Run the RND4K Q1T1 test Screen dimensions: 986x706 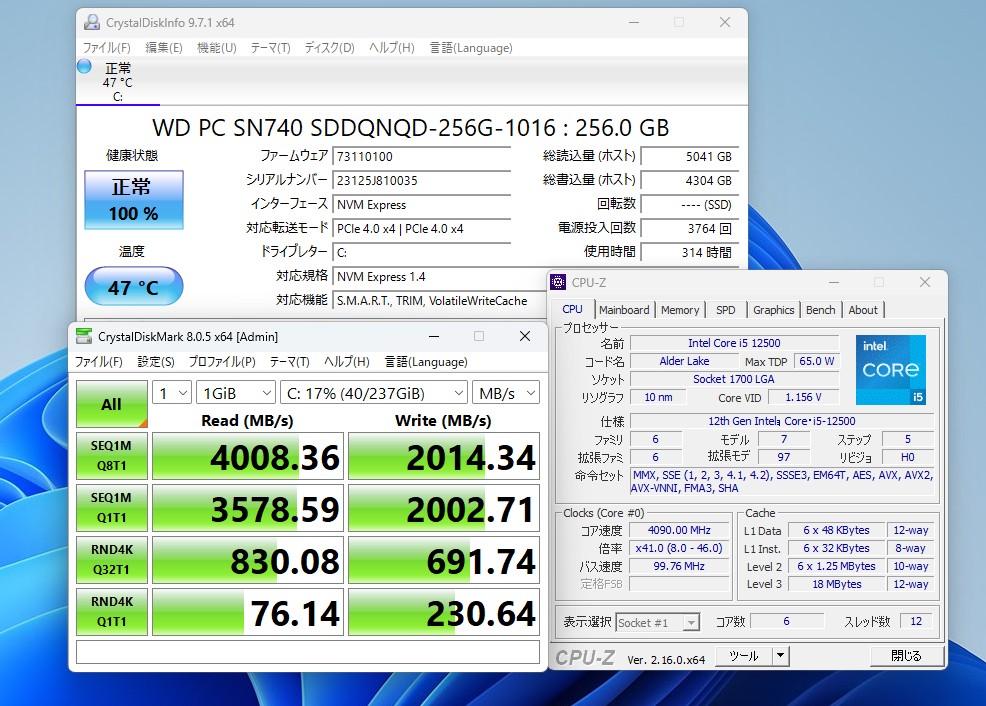click(x=112, y=612)
